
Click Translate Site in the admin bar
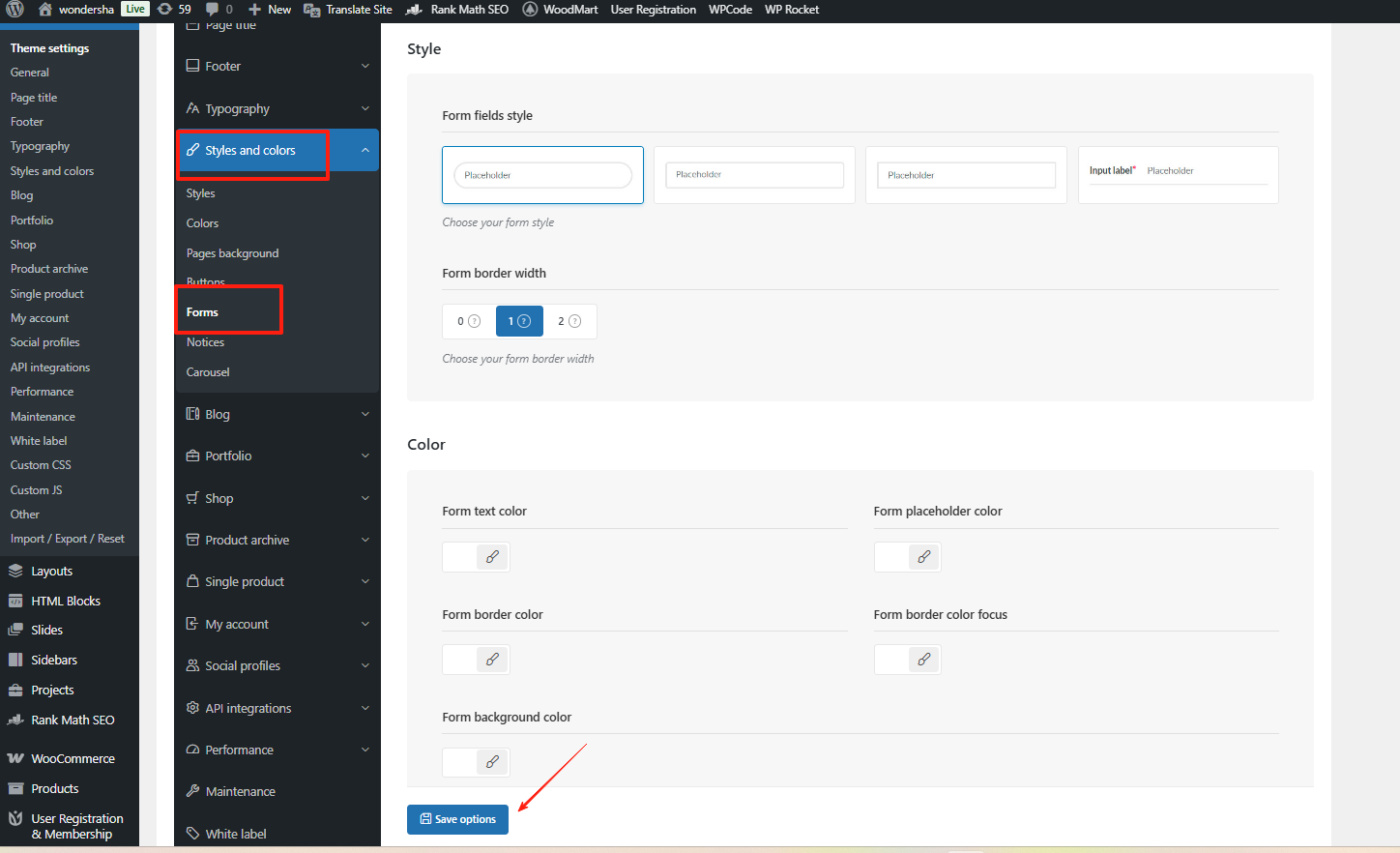(347, 10)
